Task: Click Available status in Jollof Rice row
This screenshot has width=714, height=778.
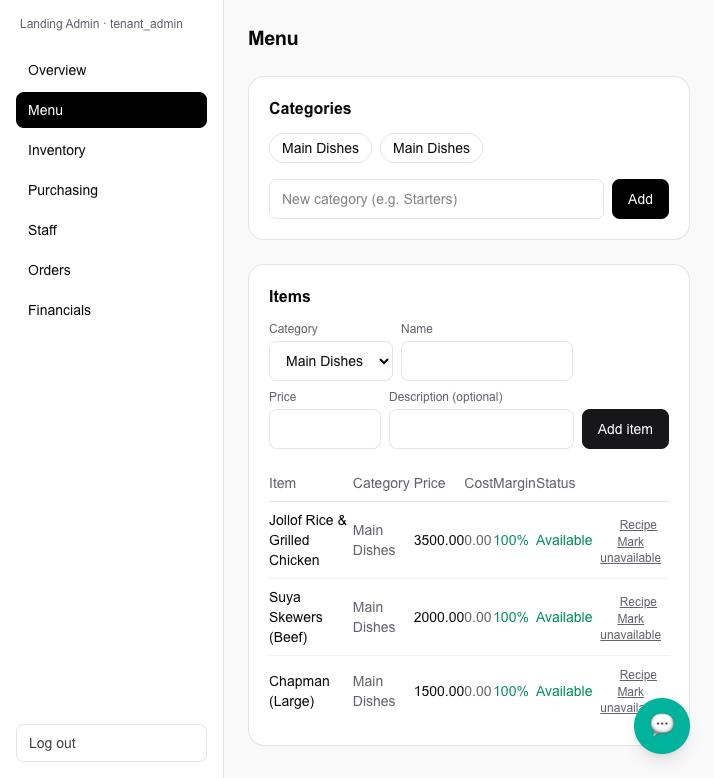Action: click(564, 540)
